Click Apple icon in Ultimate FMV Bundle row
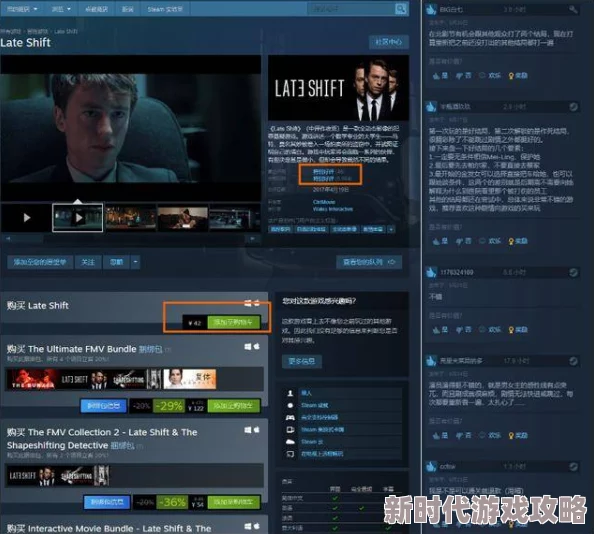This screenshot has height=534, width=594. 256,346
